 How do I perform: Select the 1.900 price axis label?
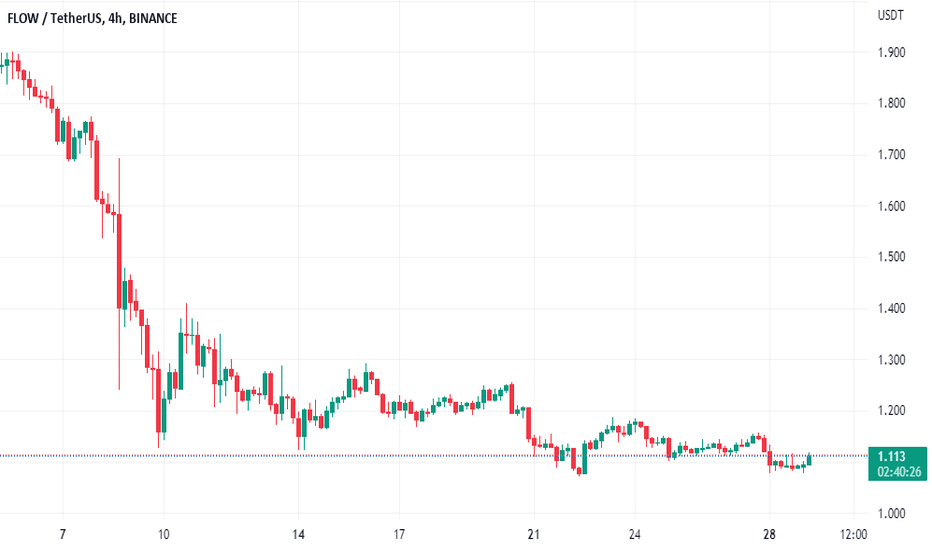[x=892, y=52]
